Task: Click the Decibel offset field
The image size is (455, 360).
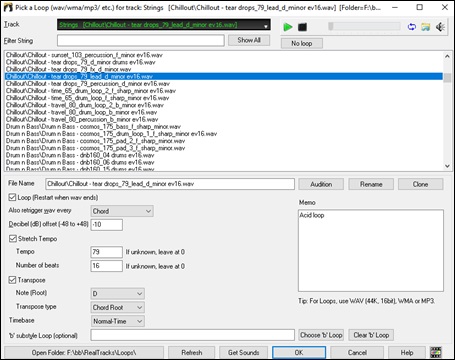Action: (107, 225)
